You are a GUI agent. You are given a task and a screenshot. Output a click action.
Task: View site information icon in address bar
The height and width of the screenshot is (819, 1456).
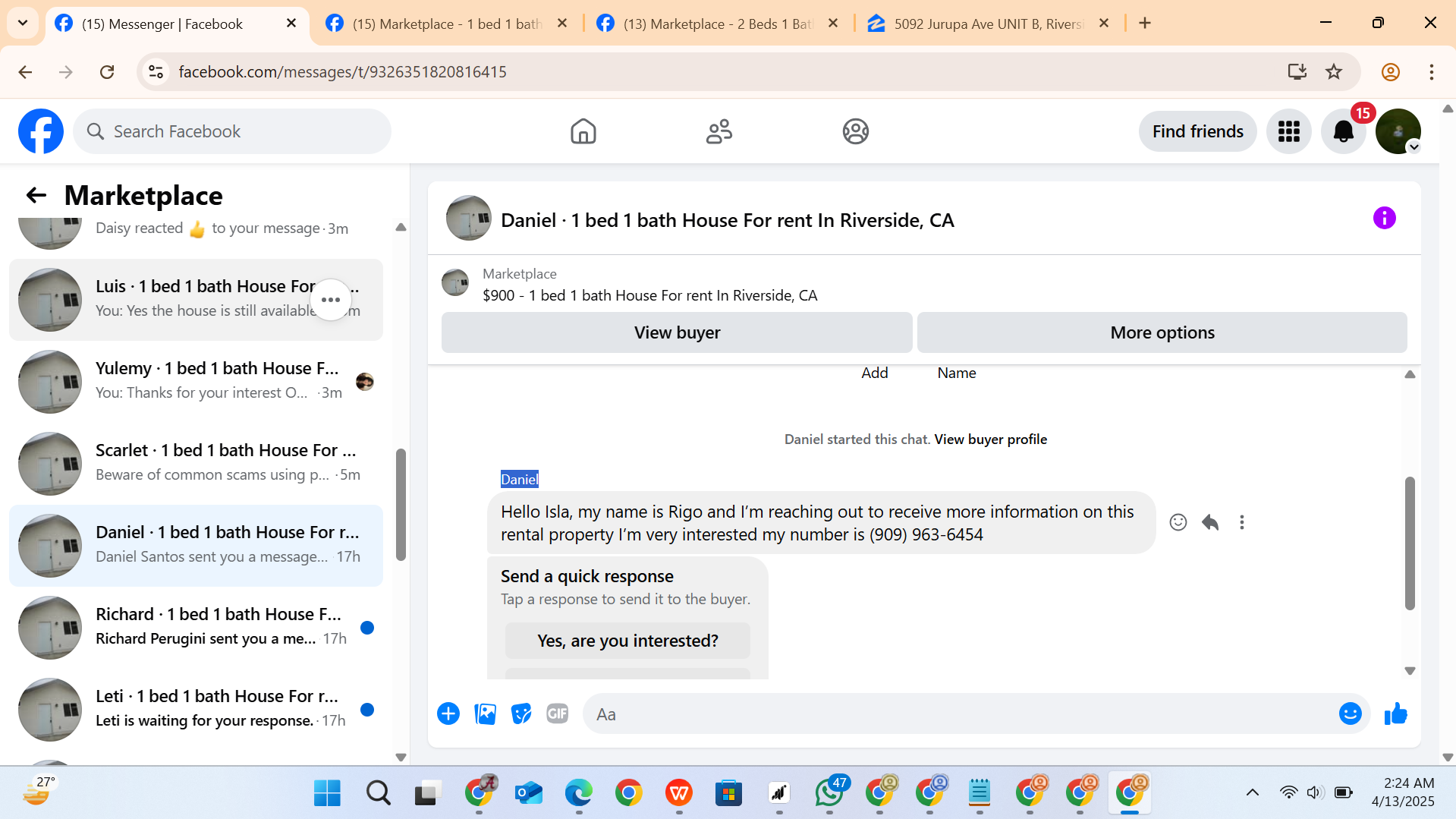pos(156,72)
